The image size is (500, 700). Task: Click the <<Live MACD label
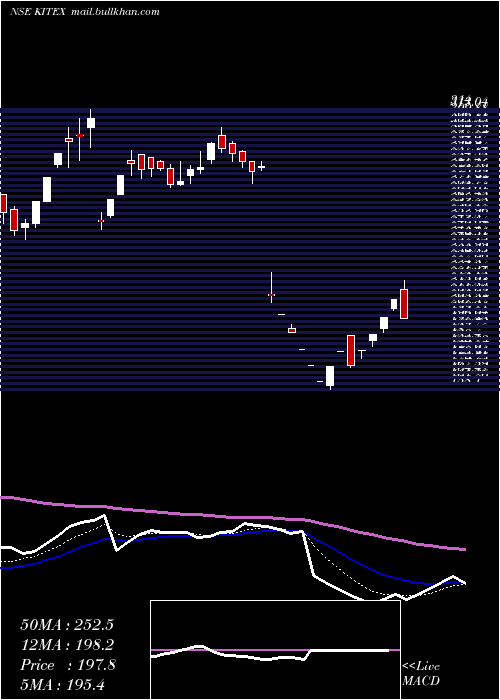click(x=421, y=673)
